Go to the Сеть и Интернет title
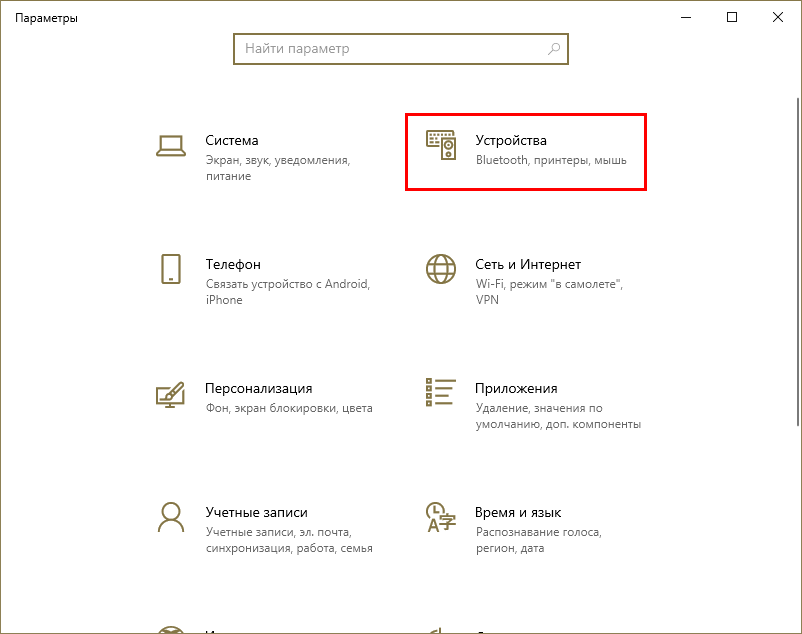Screen dimensions: 802x634 point(528,265)
